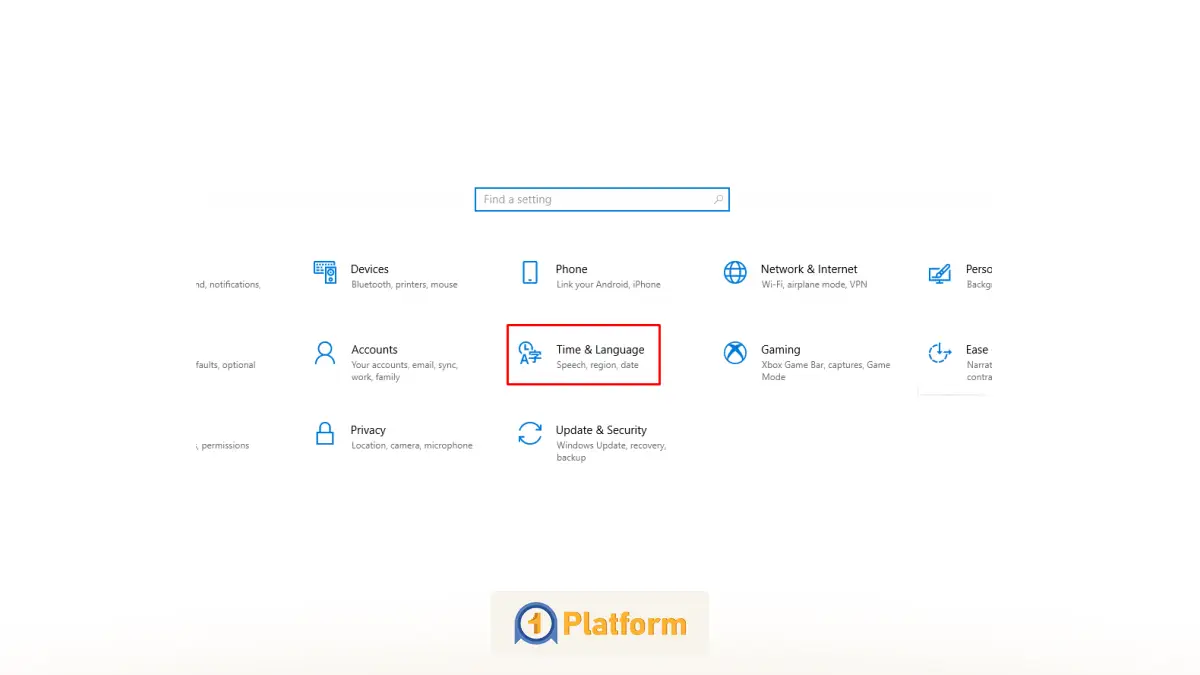Click the Link your Android, iPhone text
Viewport: 1200px width, 675px height.
608,284
